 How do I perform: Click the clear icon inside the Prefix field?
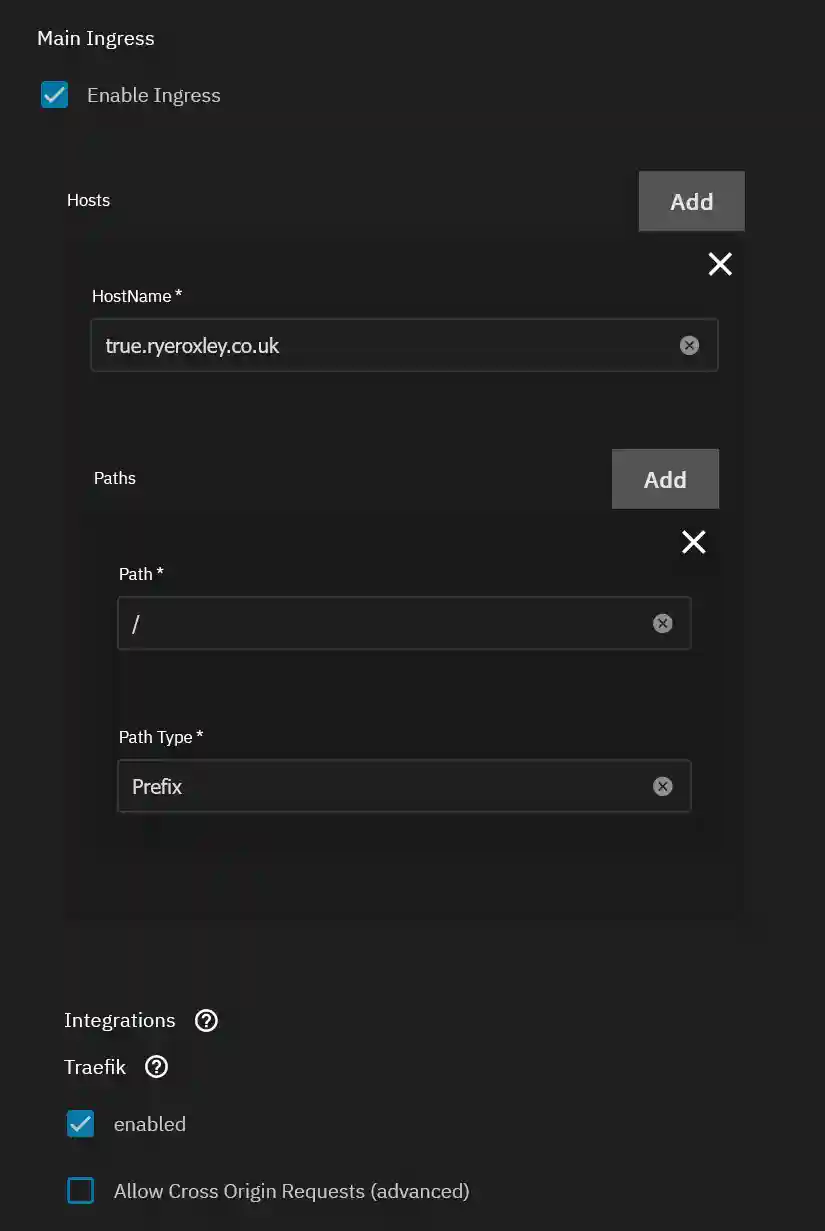[662, 786]
